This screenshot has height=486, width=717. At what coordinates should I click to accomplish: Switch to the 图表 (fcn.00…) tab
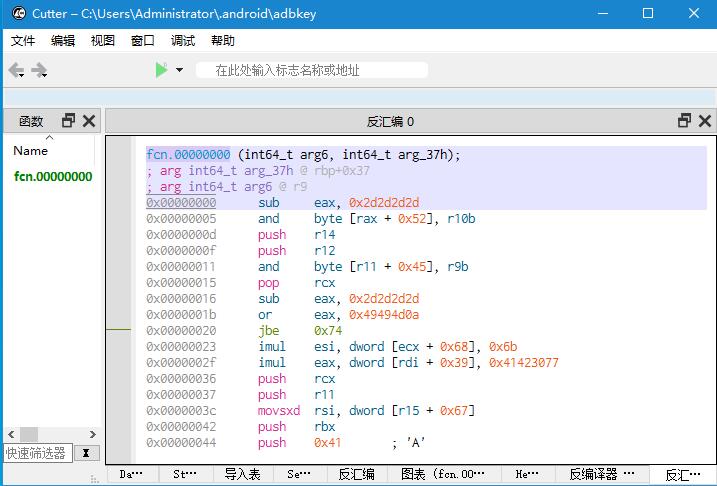pos(443,475)
